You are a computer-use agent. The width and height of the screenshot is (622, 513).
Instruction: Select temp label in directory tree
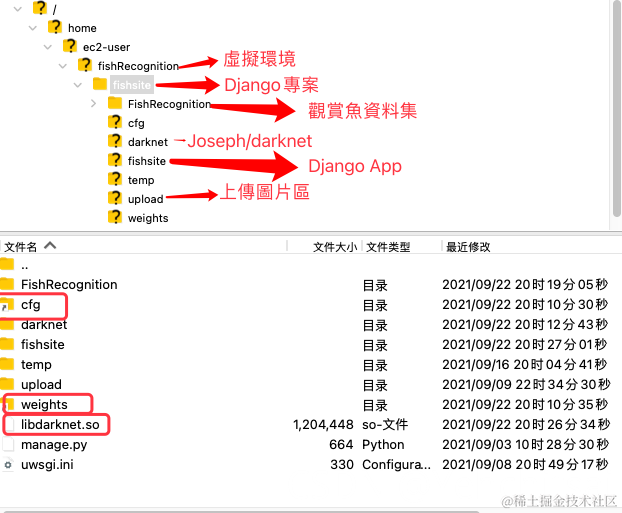pyautogui.click(x=141, y=181)
